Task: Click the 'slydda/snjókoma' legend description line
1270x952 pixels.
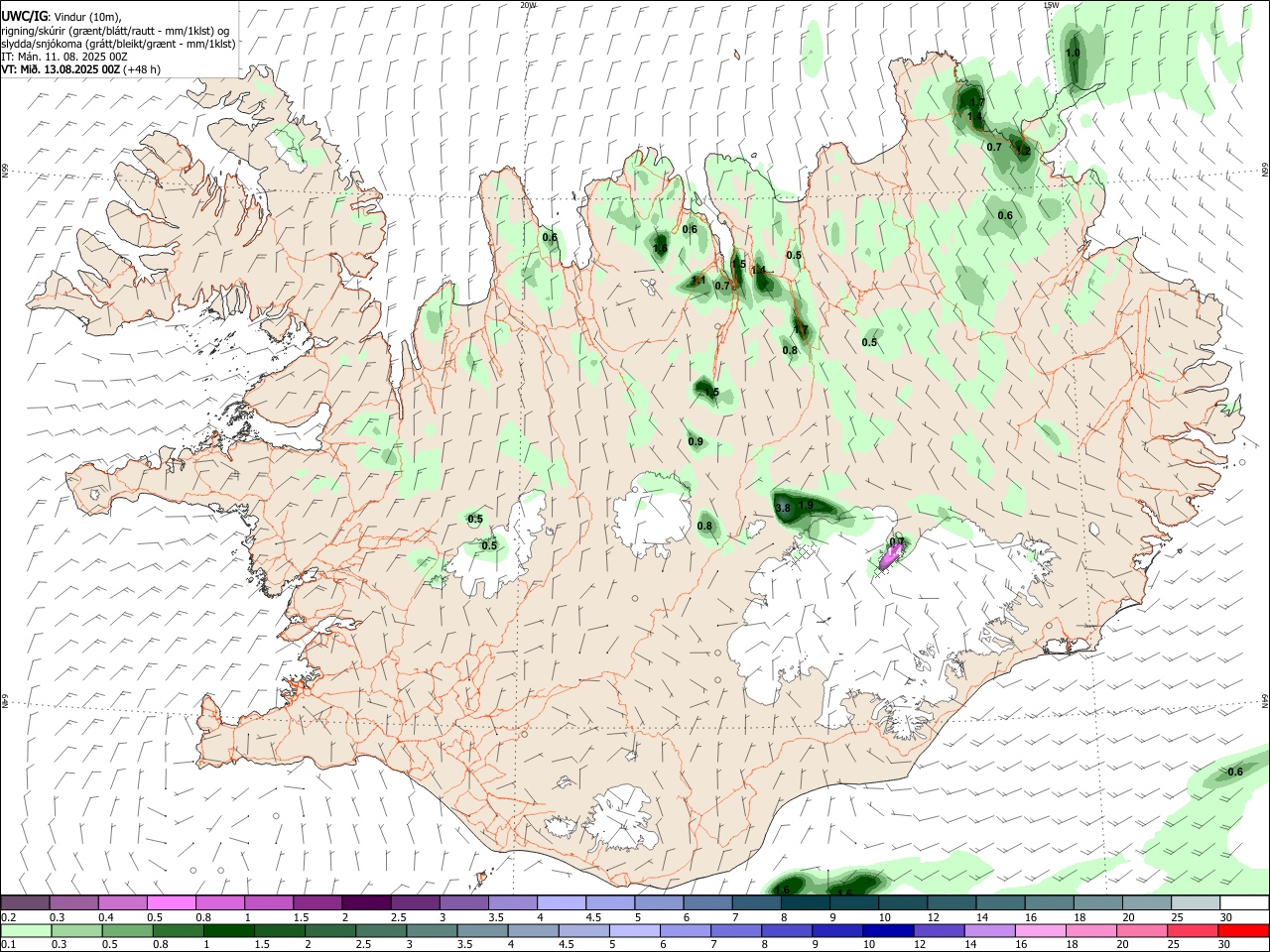Action: (118, 43)
